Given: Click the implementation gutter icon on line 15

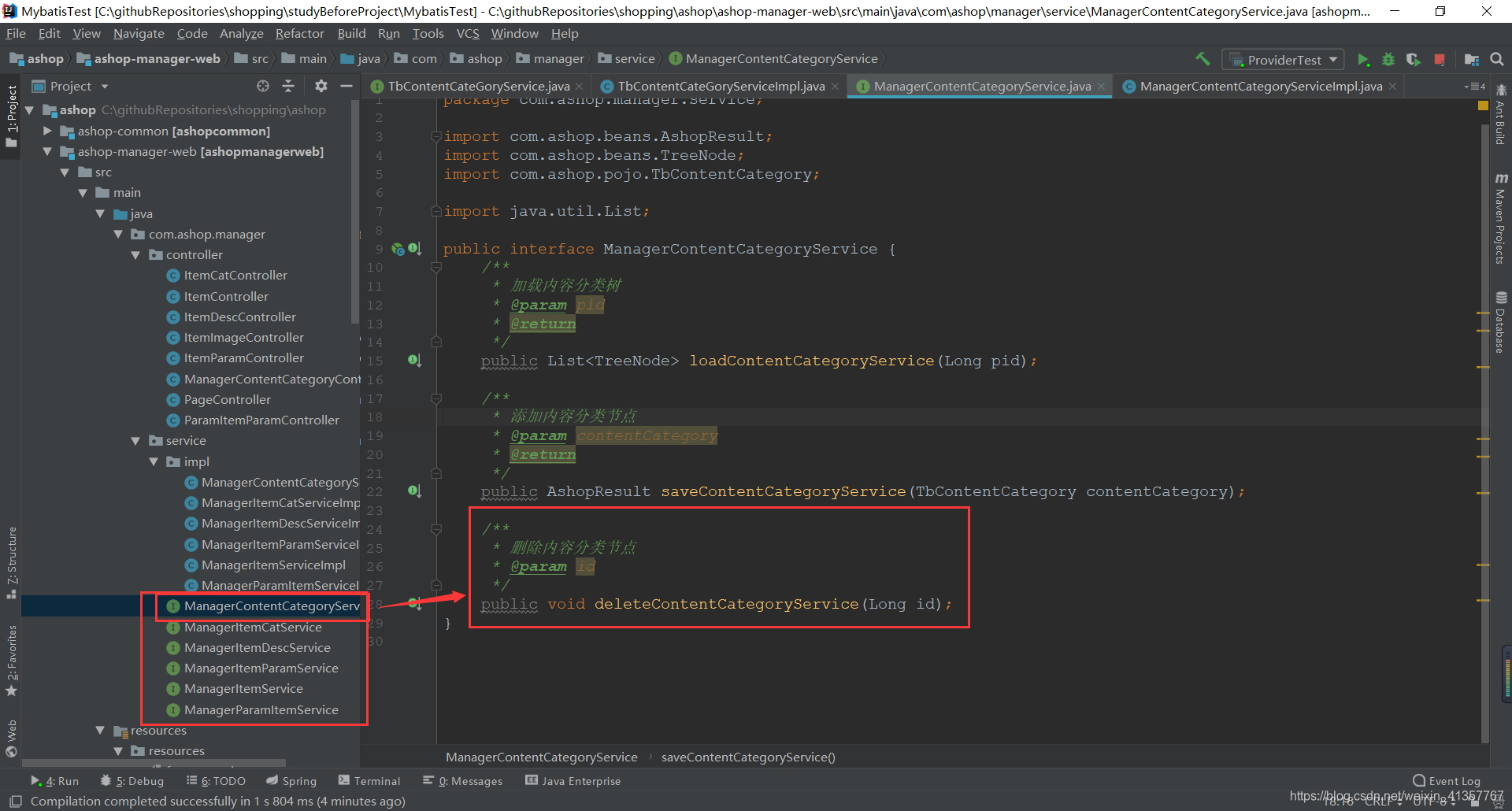Looking at the screenshot, I should 414,361.
